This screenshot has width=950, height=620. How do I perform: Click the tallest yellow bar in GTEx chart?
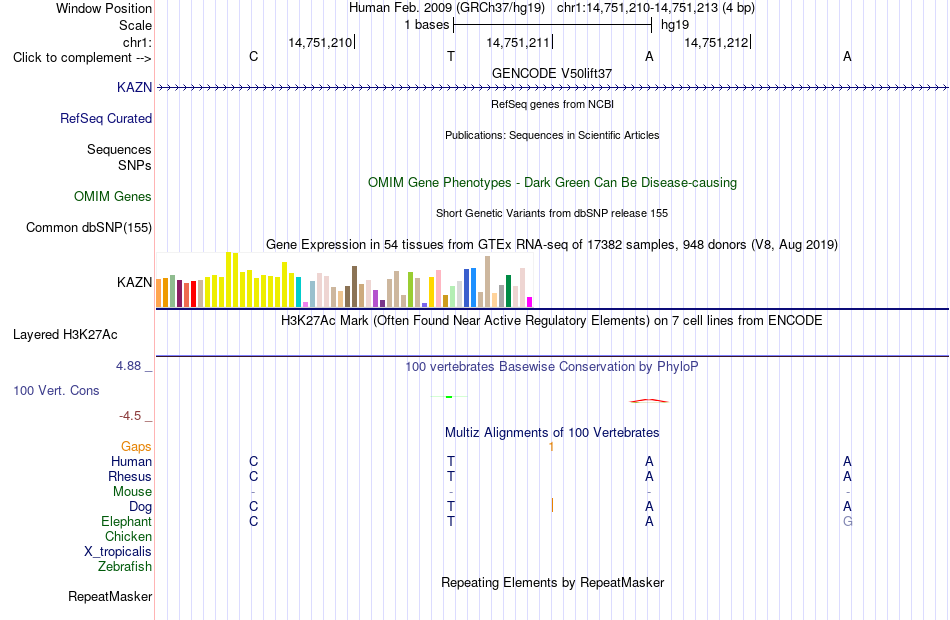tap(229, 279)
